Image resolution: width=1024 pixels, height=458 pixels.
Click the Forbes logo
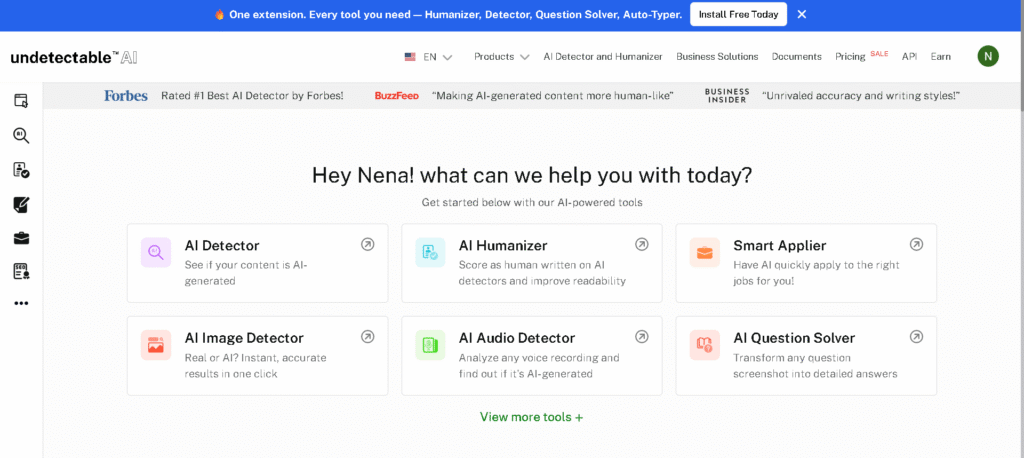(x=125, y=96)
